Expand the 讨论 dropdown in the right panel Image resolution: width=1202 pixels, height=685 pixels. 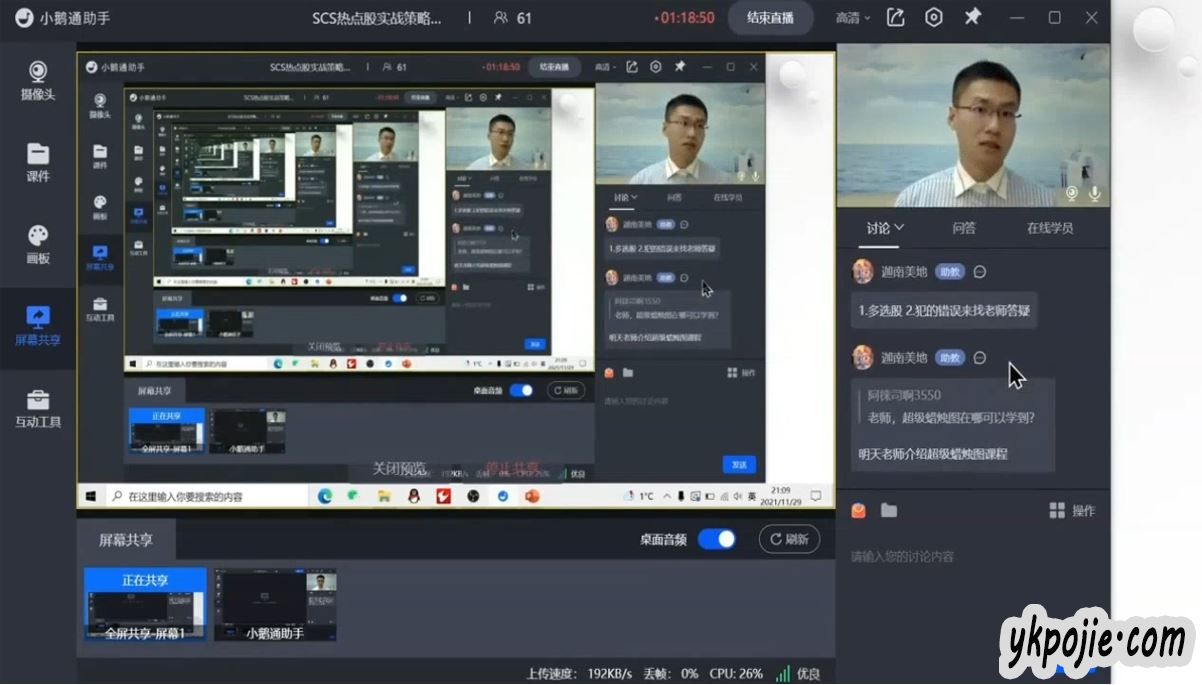[x=885, y=228]
